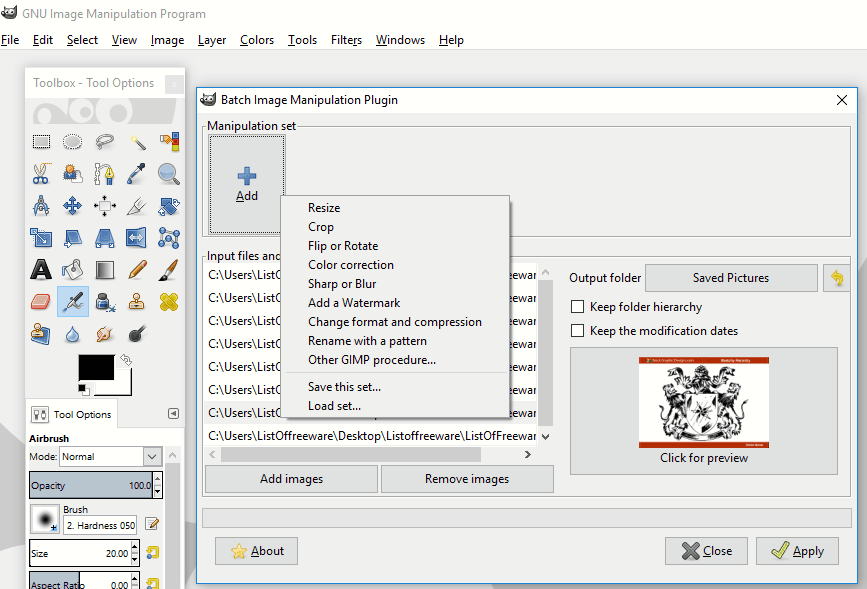Select the Text tool
Viewport: 867px width, 589px height.
click(41, 270)
